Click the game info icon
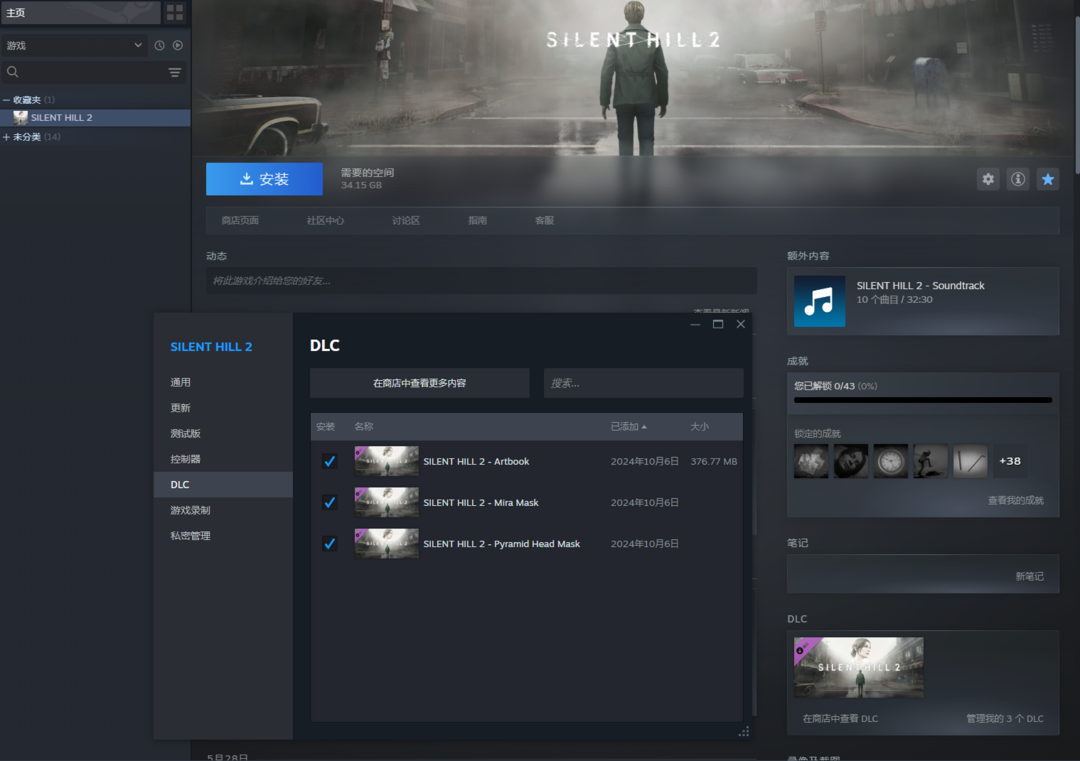 pyautogui.click(x=1018, y=179)
